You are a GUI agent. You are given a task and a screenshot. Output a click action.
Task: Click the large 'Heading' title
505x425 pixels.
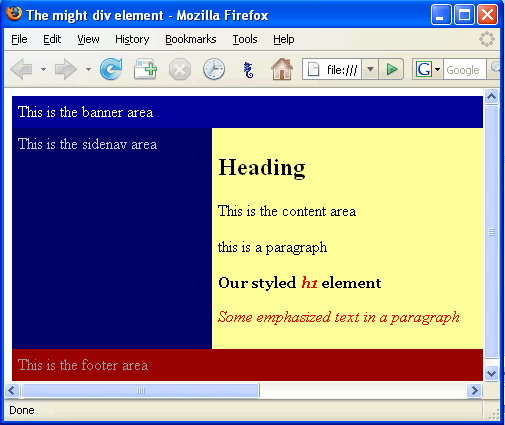tap(262, 167)
